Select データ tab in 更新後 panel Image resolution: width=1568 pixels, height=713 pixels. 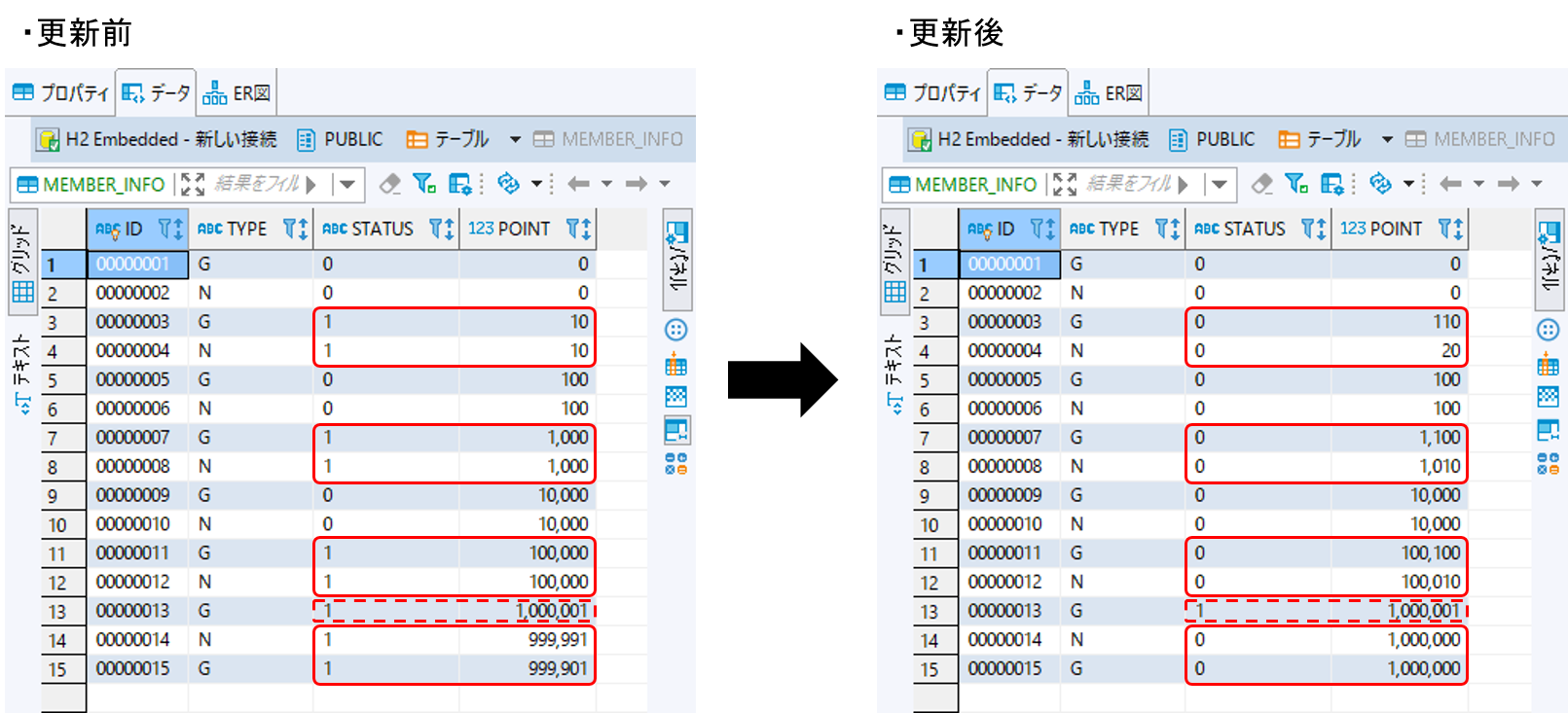click(x=1028, y=93)
